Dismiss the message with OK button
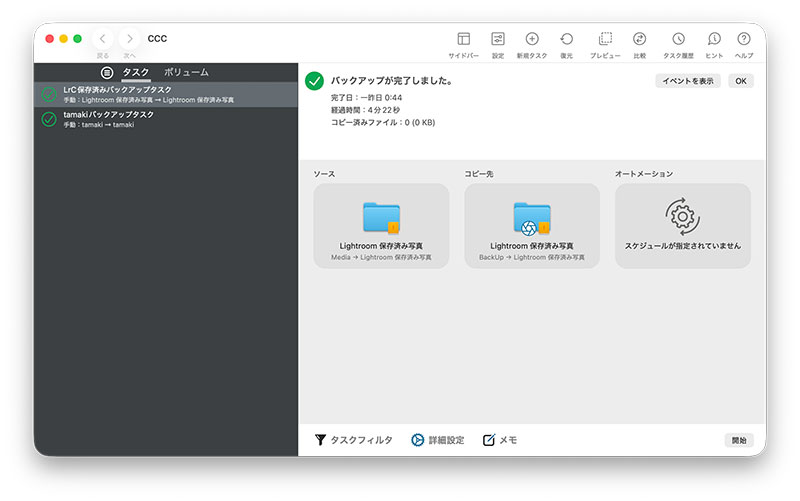 pos(741,81)
